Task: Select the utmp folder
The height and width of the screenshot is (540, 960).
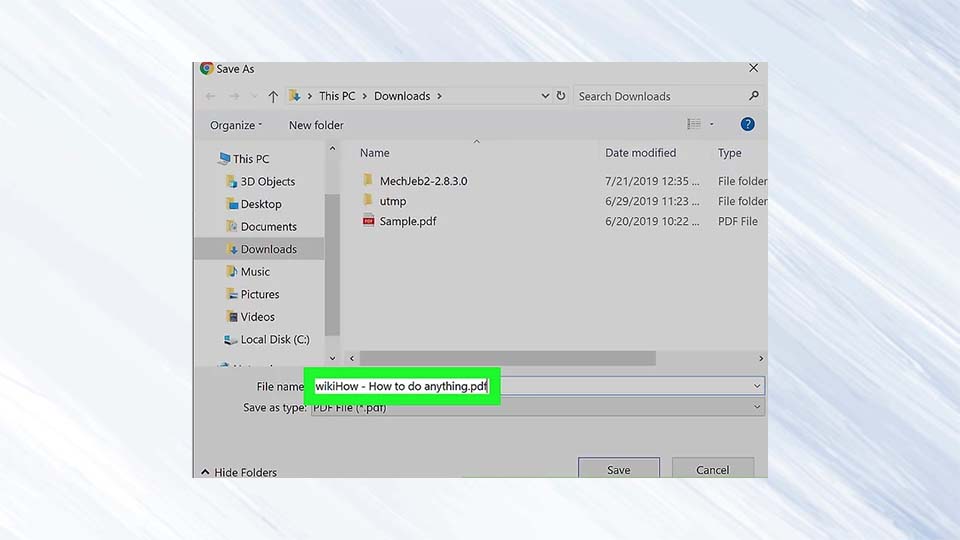Action: point(392,201)
